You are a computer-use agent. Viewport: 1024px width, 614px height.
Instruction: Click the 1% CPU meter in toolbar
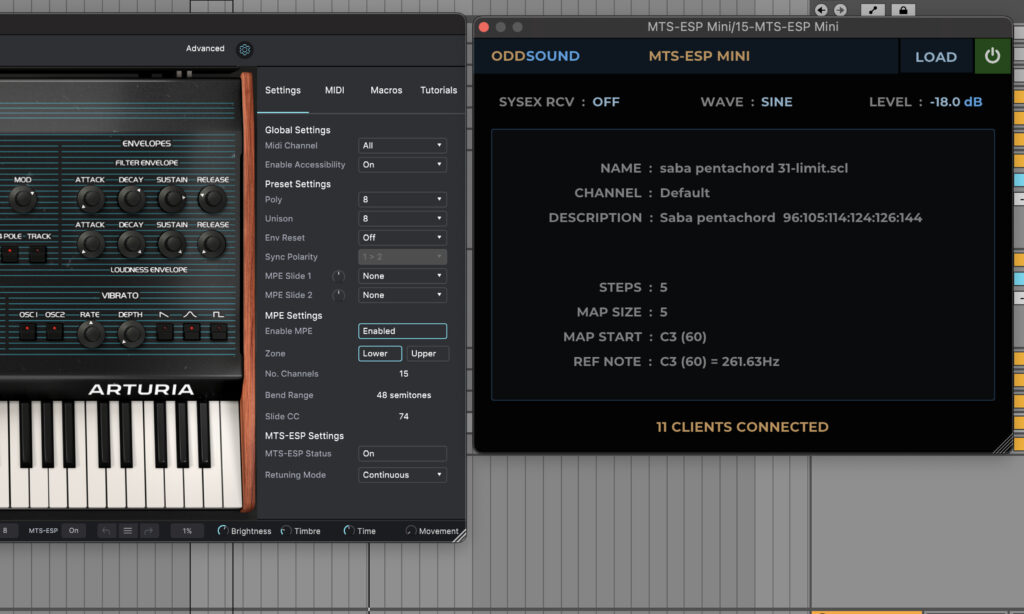[x=187, y=531]
